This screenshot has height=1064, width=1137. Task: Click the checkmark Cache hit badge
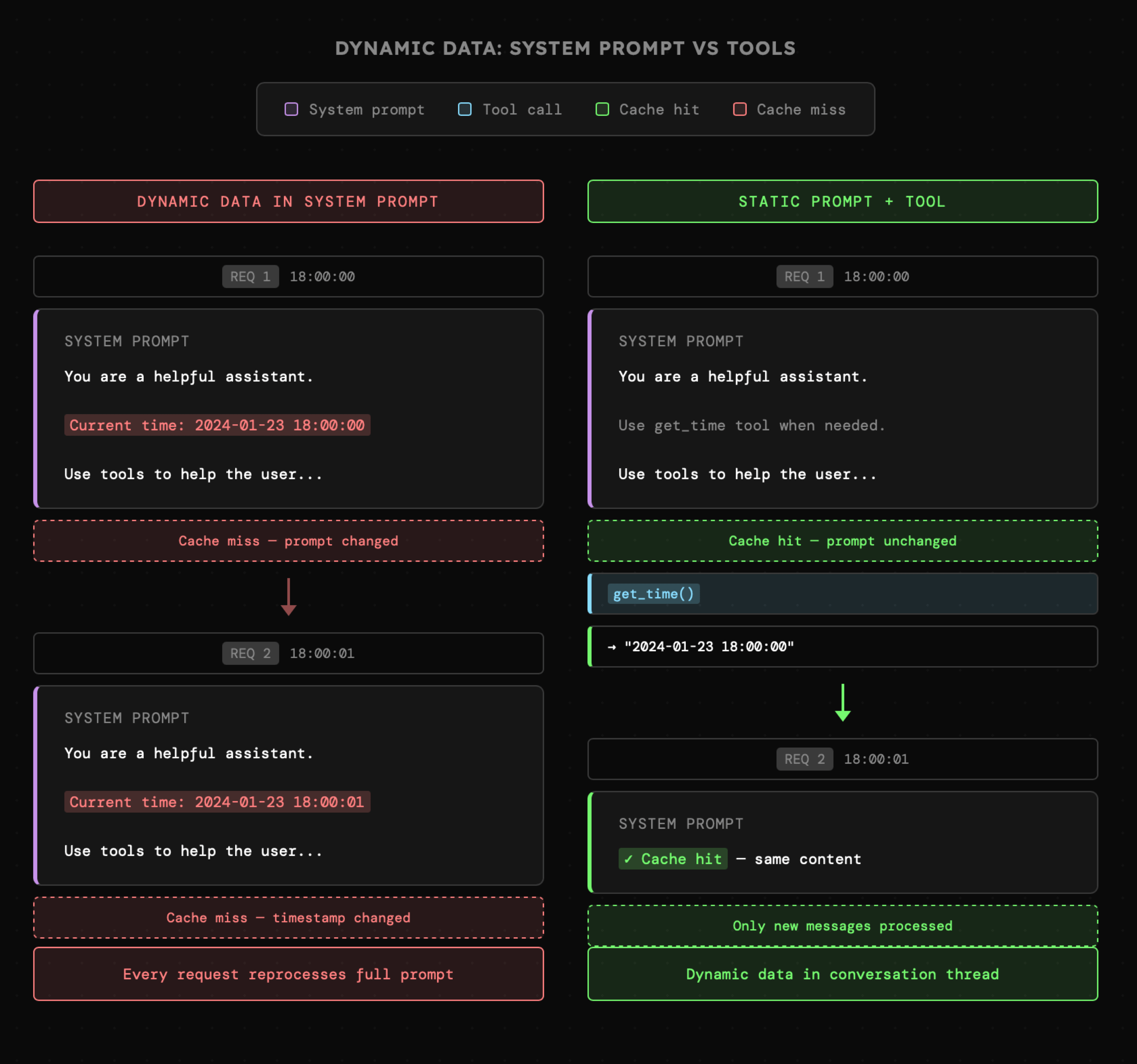tap(672, 859)
